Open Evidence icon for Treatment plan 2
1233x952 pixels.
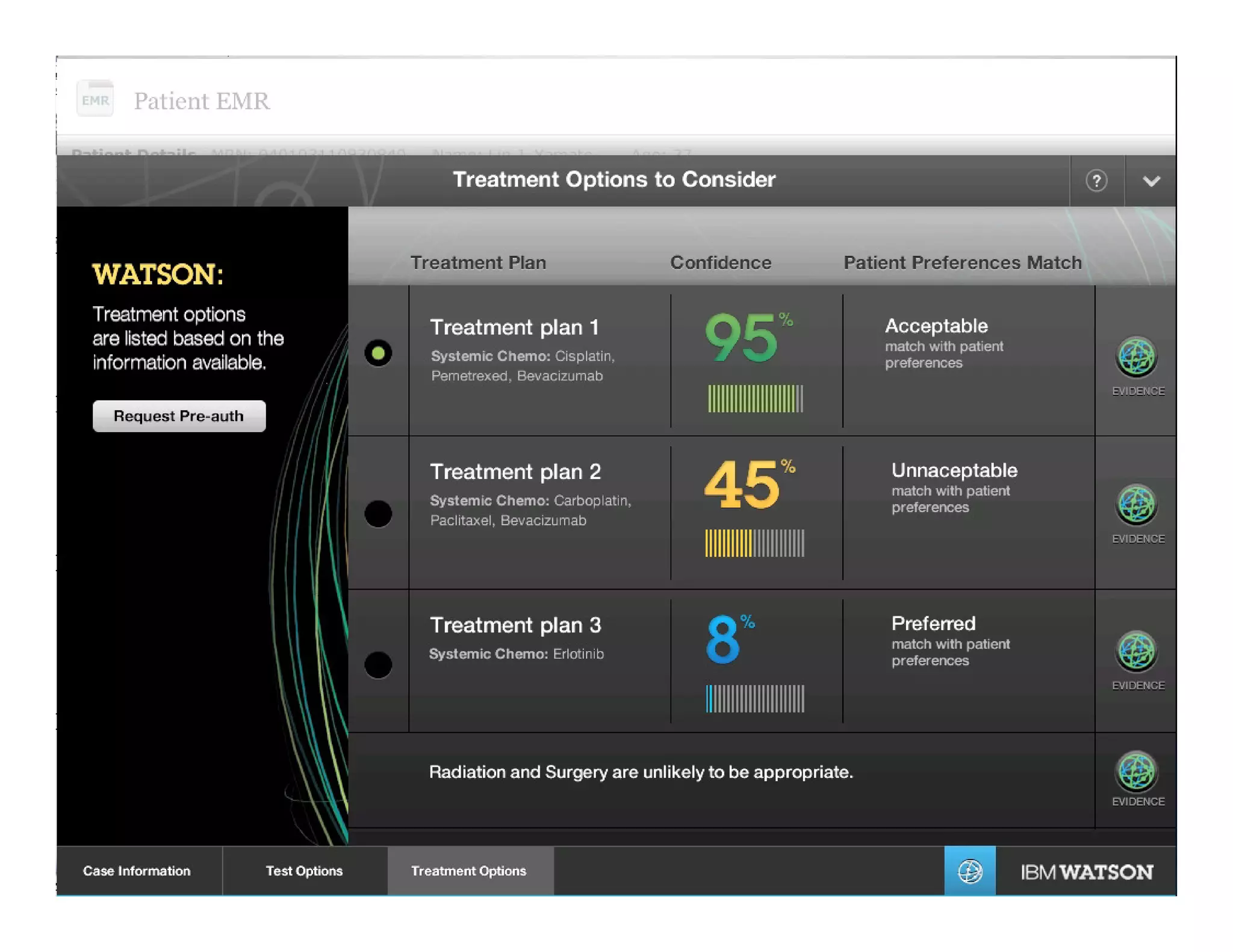1136,504
